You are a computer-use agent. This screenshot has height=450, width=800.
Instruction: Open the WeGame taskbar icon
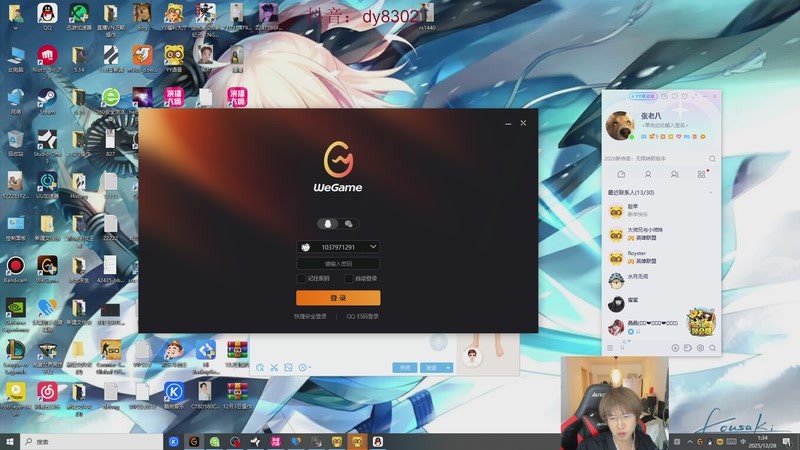[194, 441]
